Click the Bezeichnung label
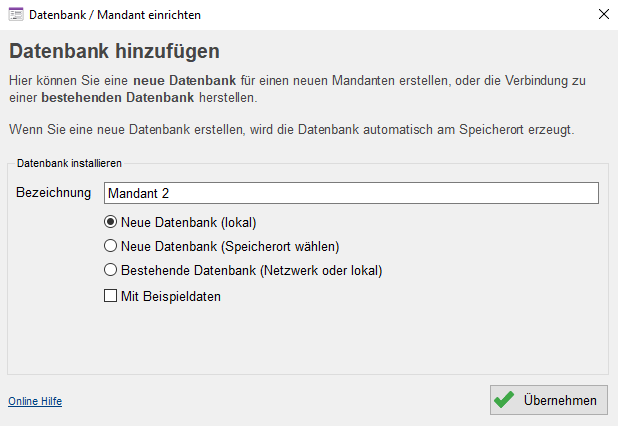 tap(54, 192)
